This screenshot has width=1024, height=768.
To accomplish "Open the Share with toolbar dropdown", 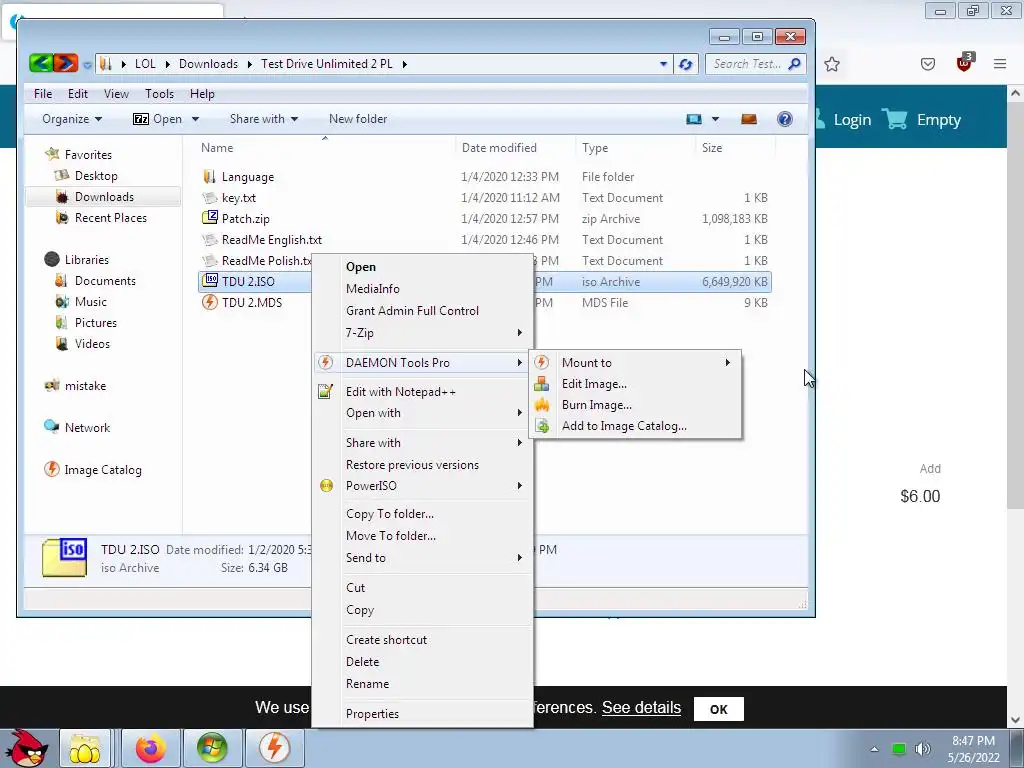I will click(264, 119).
